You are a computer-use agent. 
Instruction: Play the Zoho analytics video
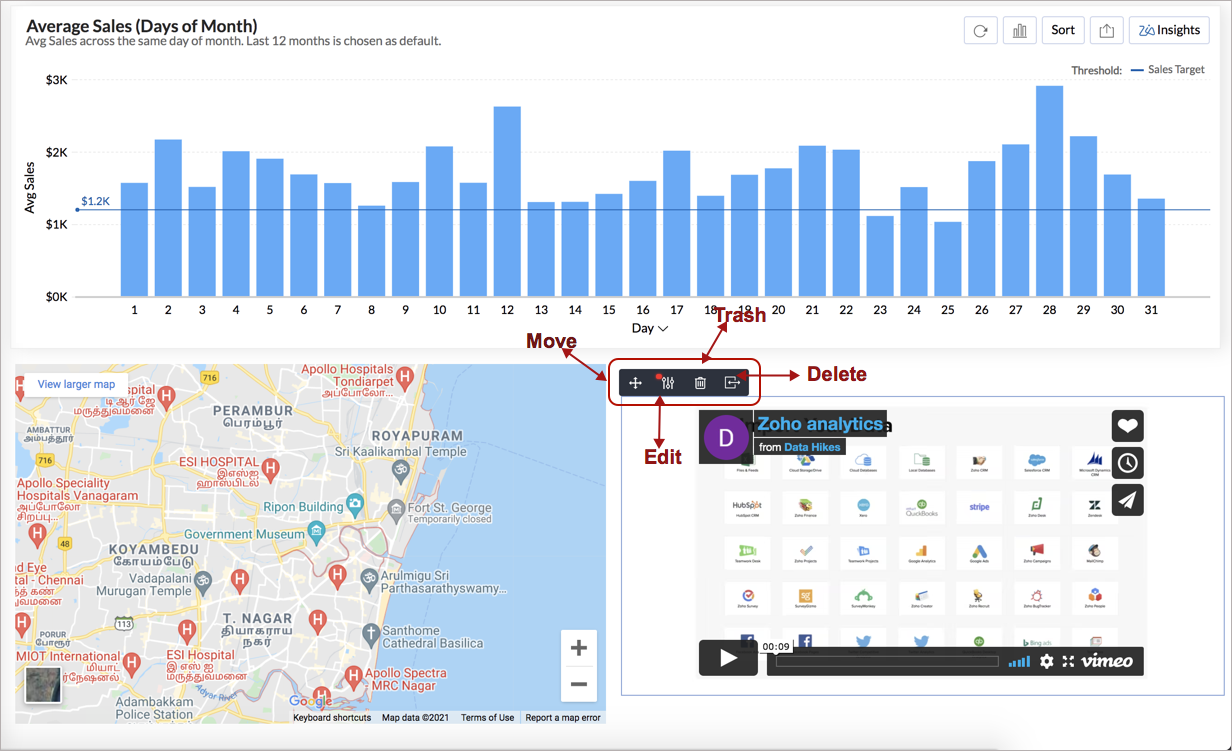coord(728,658)
